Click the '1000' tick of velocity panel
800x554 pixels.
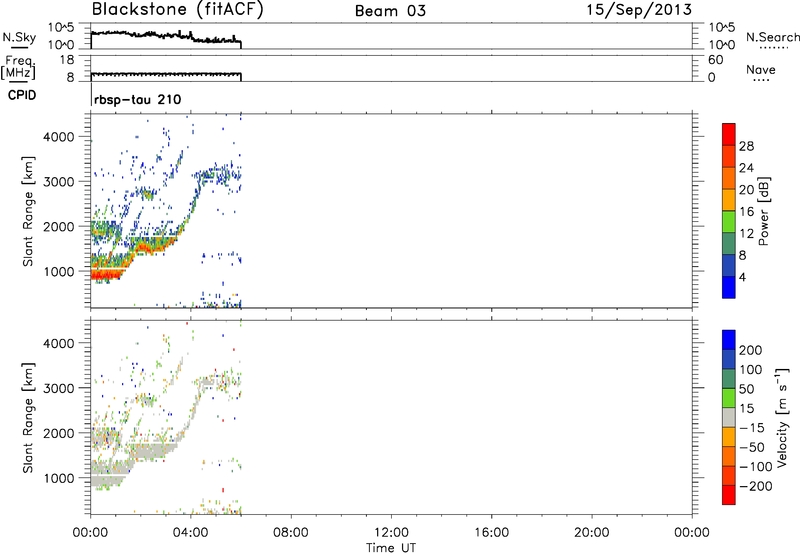click(59, 478)
